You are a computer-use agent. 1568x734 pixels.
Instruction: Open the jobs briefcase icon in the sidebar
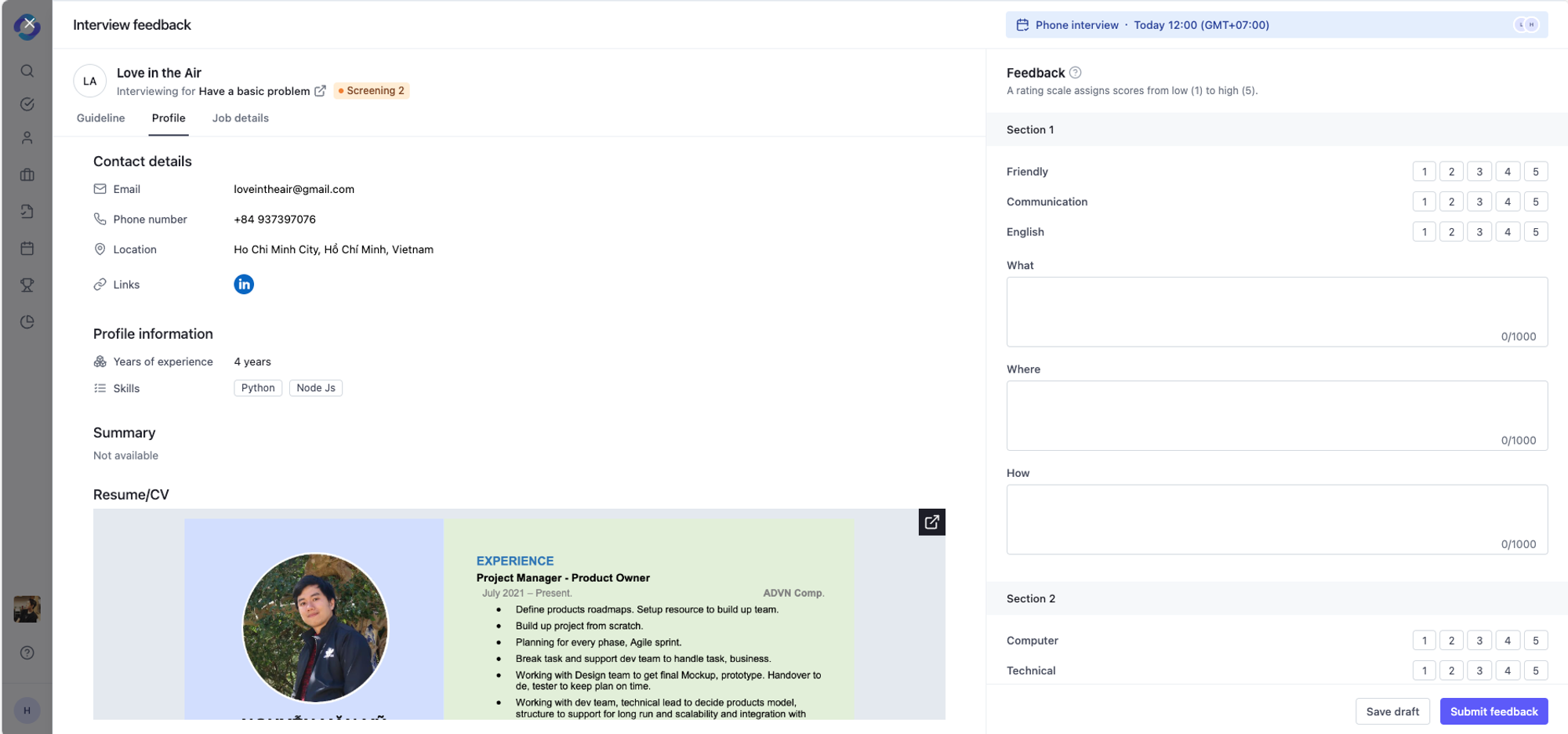pos(27,175)
